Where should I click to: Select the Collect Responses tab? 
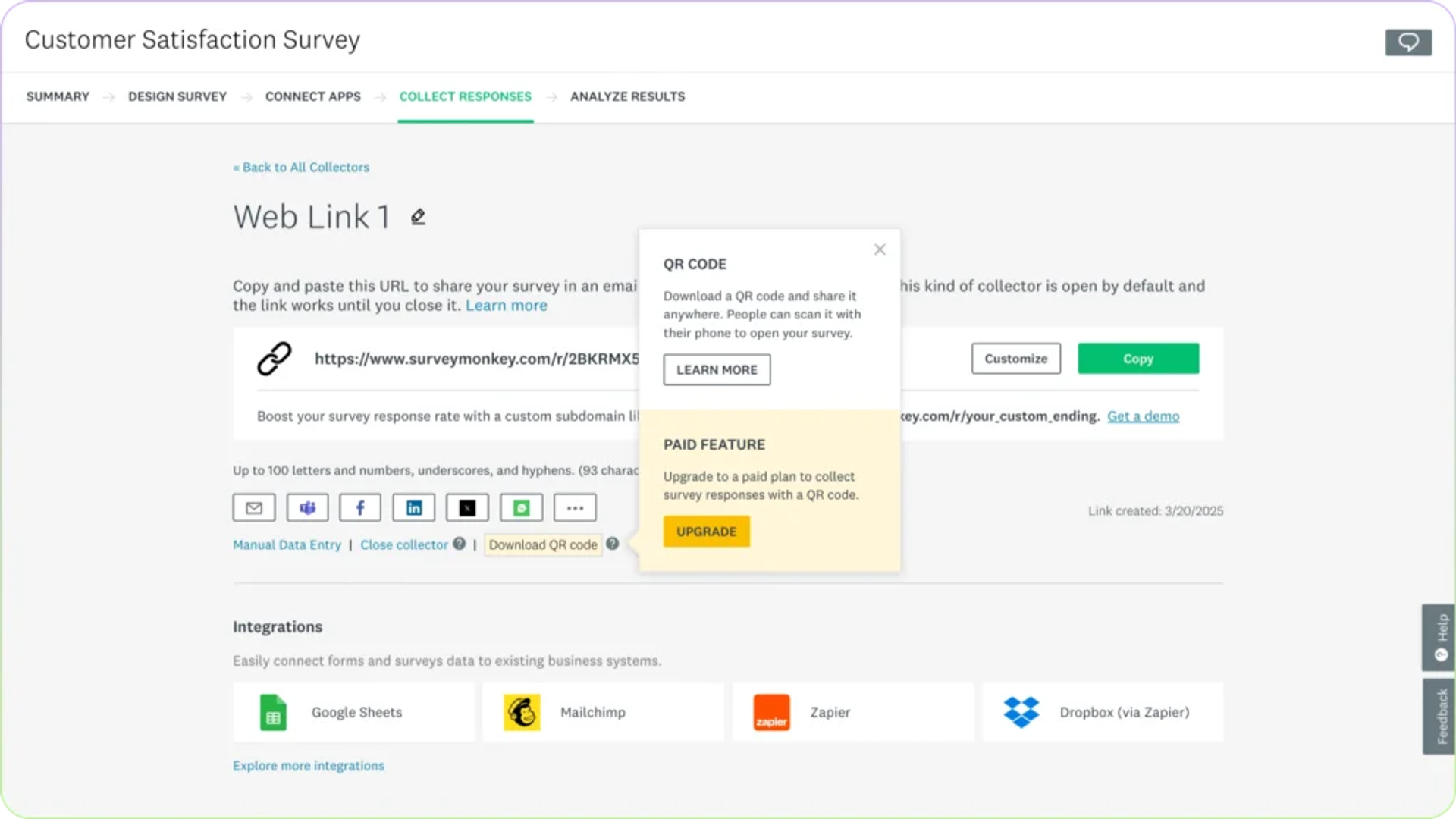pyautogui.click(x=466, y=97)
